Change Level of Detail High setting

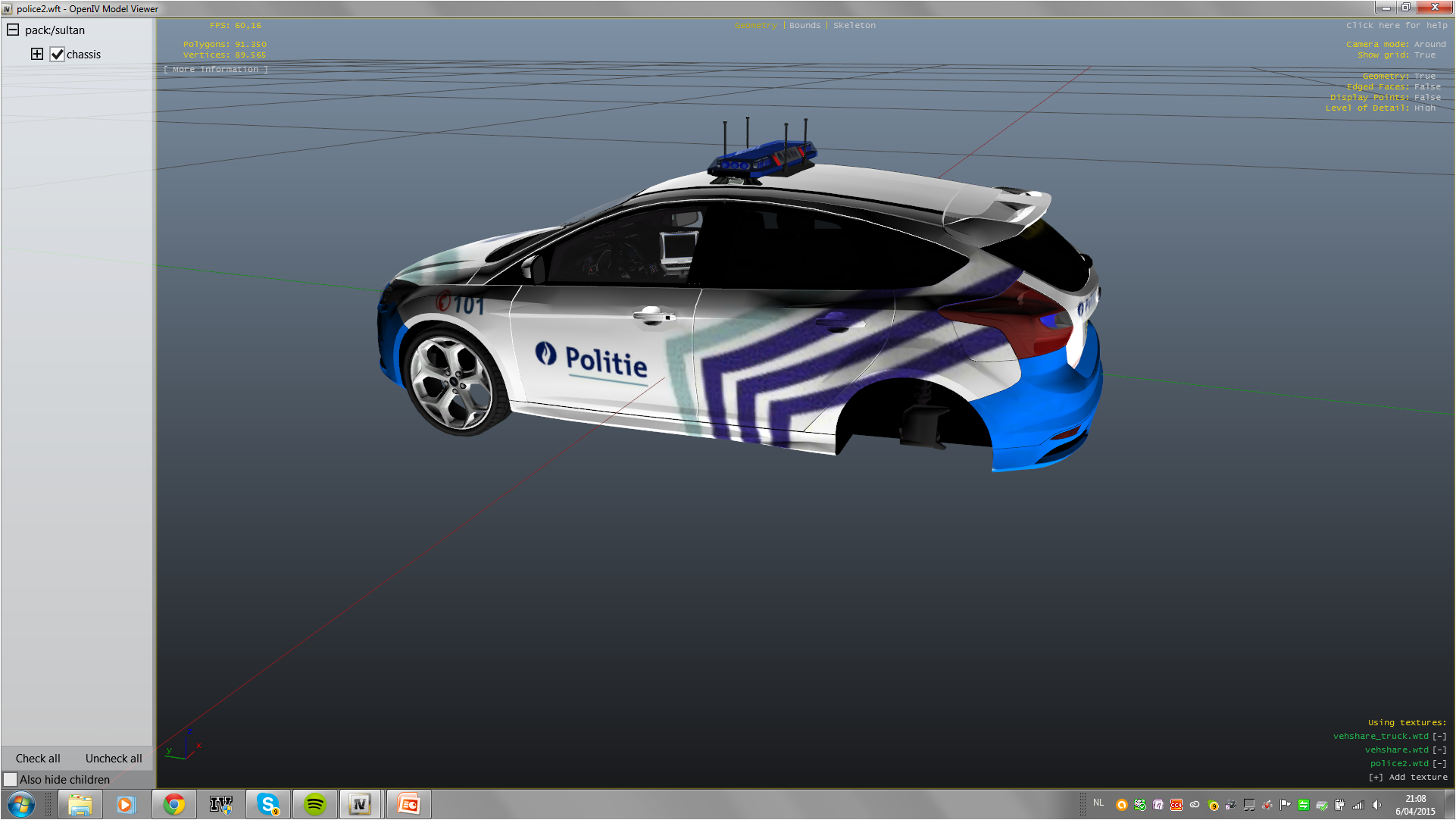[1380, 108]
